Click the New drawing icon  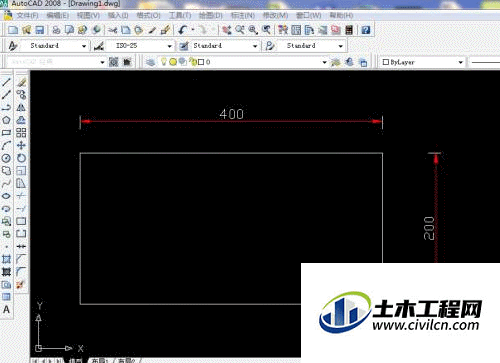tap(13, 30)
